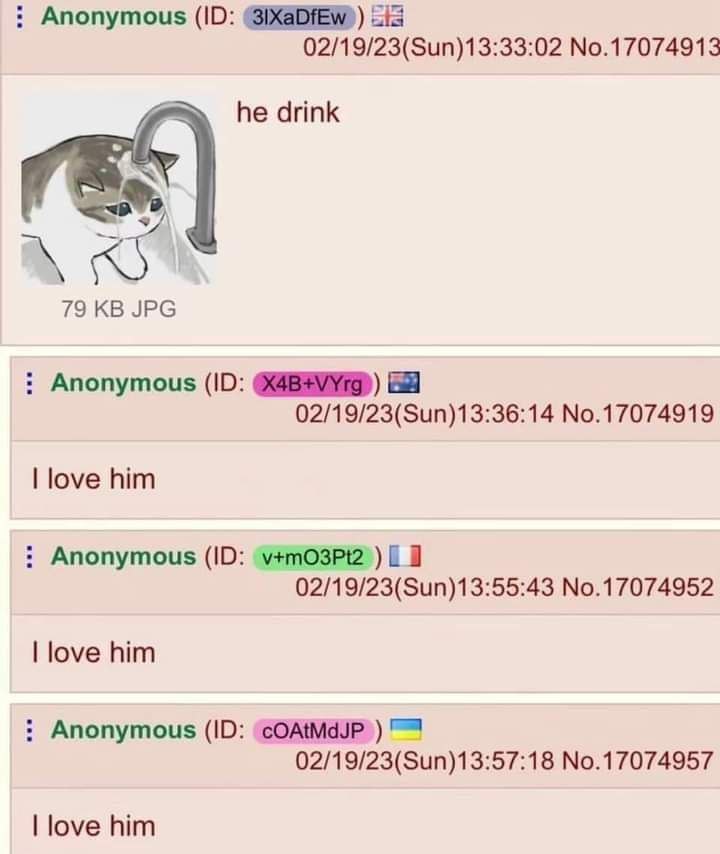Click post number No.17074919
The height and width of the screenshot is (854, 720).
(x=637, y=414)
